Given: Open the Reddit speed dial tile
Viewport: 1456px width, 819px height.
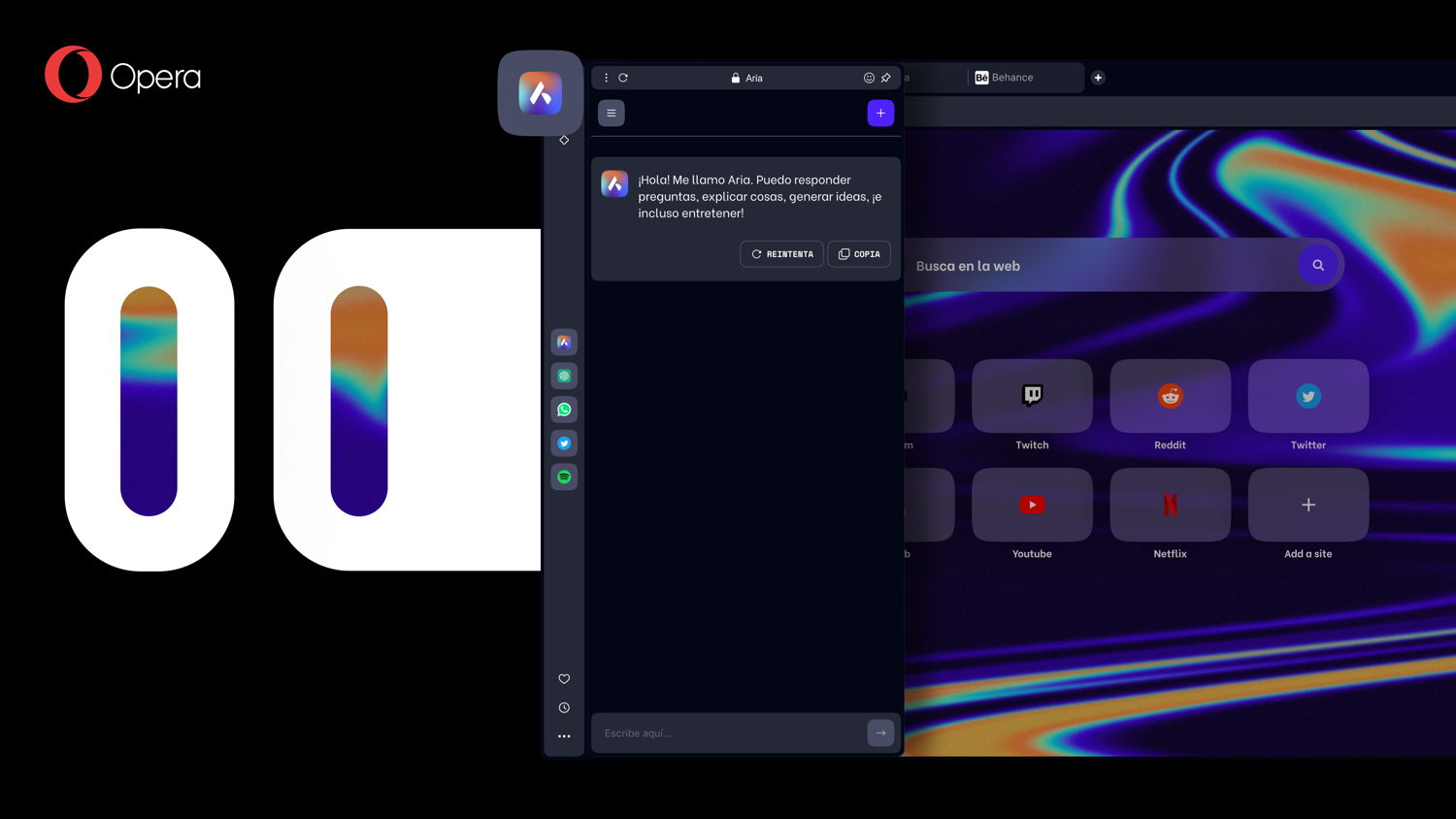Looking at the screenshot, I should pos(1171,396).
